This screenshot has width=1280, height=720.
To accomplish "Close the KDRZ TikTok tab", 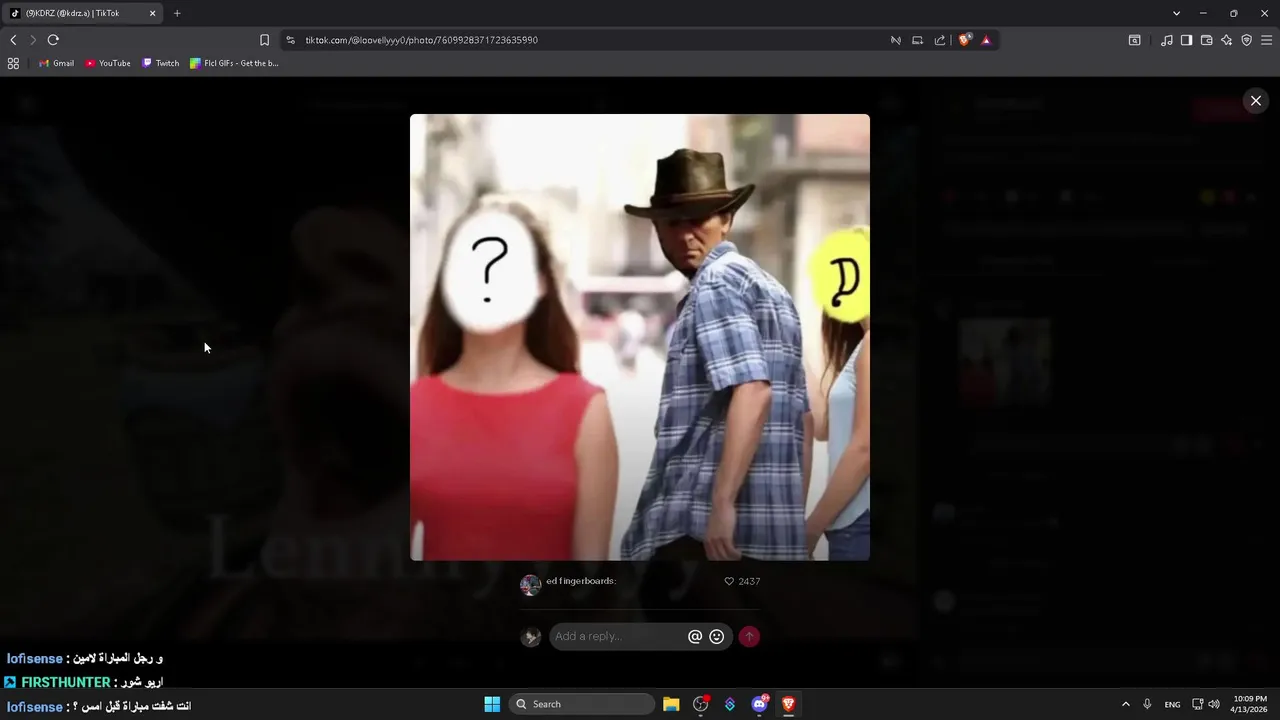I will click(153, 13).
